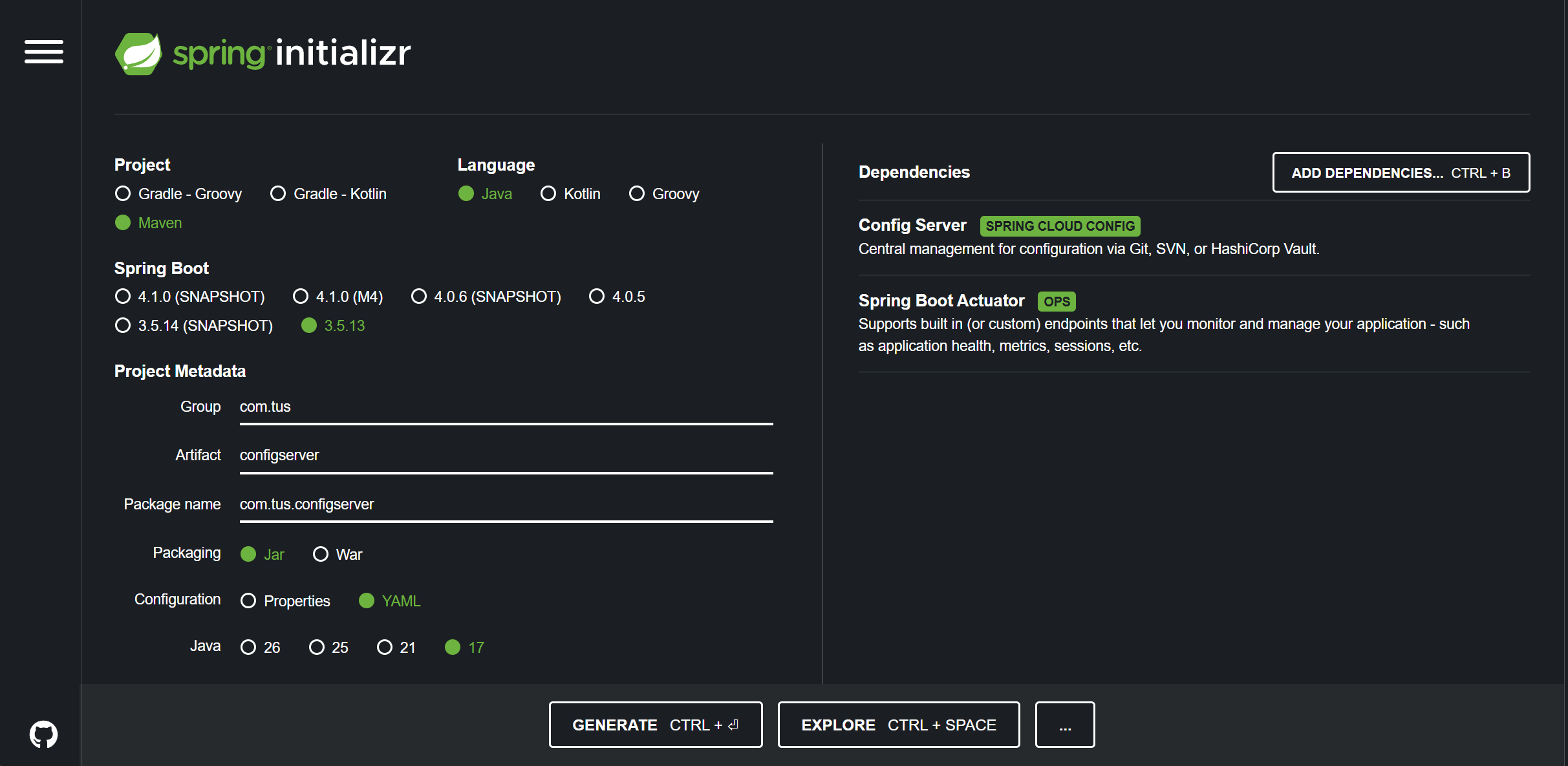Open the hamburger menu
This screenshot has height=766, width=1568.
(44, 52)
